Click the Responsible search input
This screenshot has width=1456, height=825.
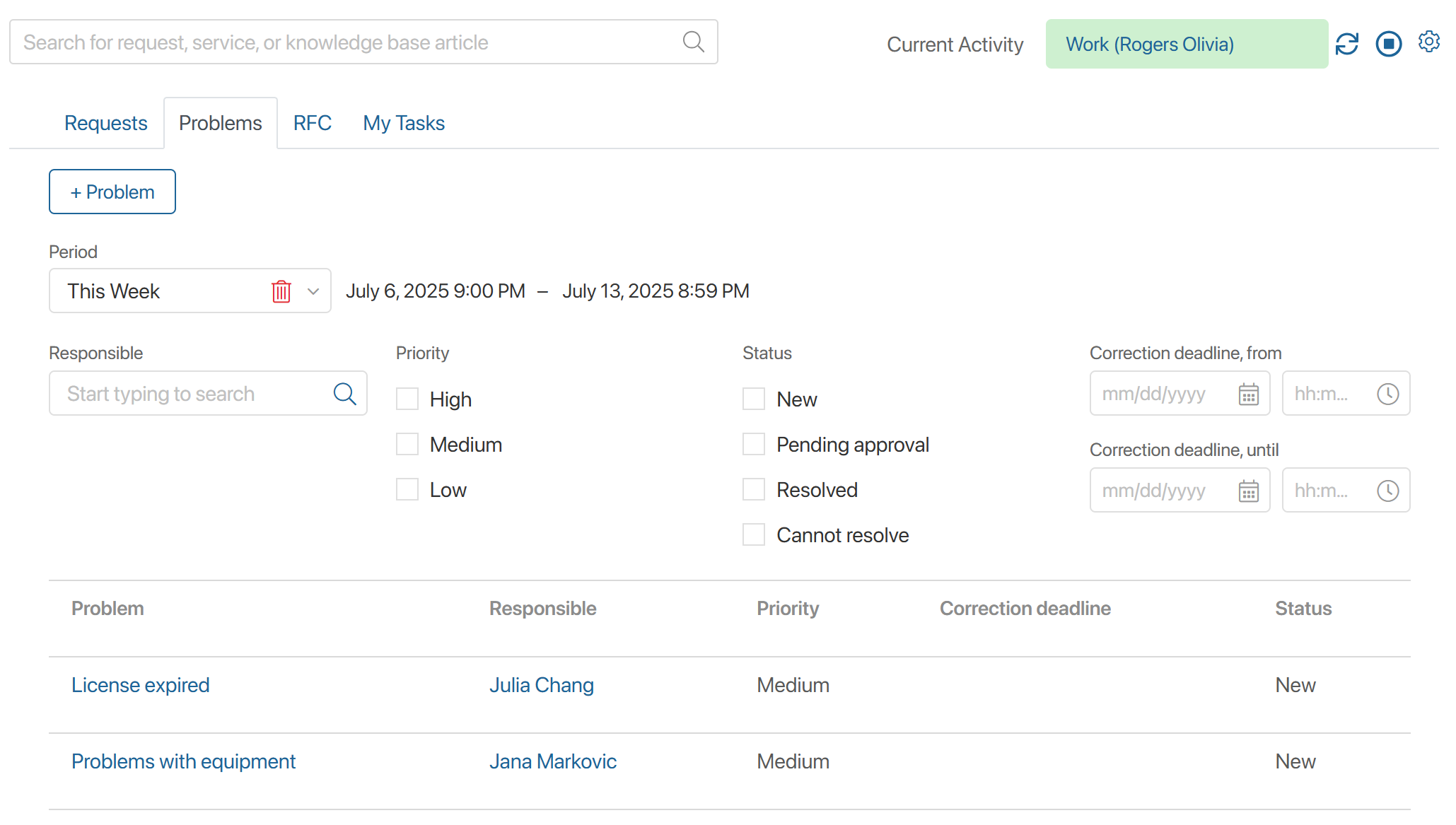(x=208, y=393)
